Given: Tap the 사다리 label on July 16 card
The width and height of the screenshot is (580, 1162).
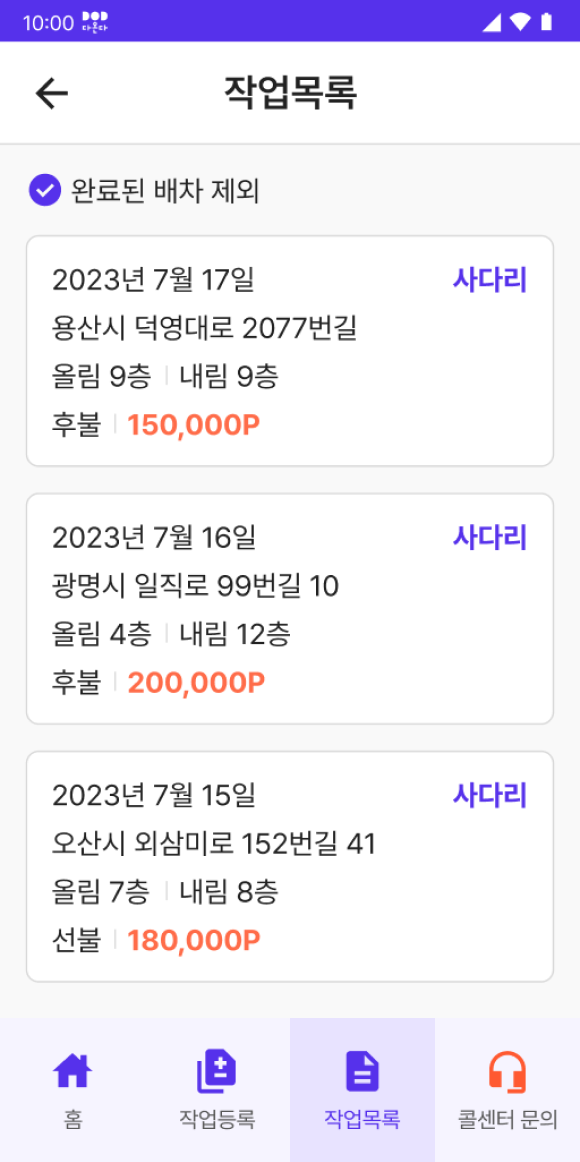Looking at the screenshot, I should (490, 537).
